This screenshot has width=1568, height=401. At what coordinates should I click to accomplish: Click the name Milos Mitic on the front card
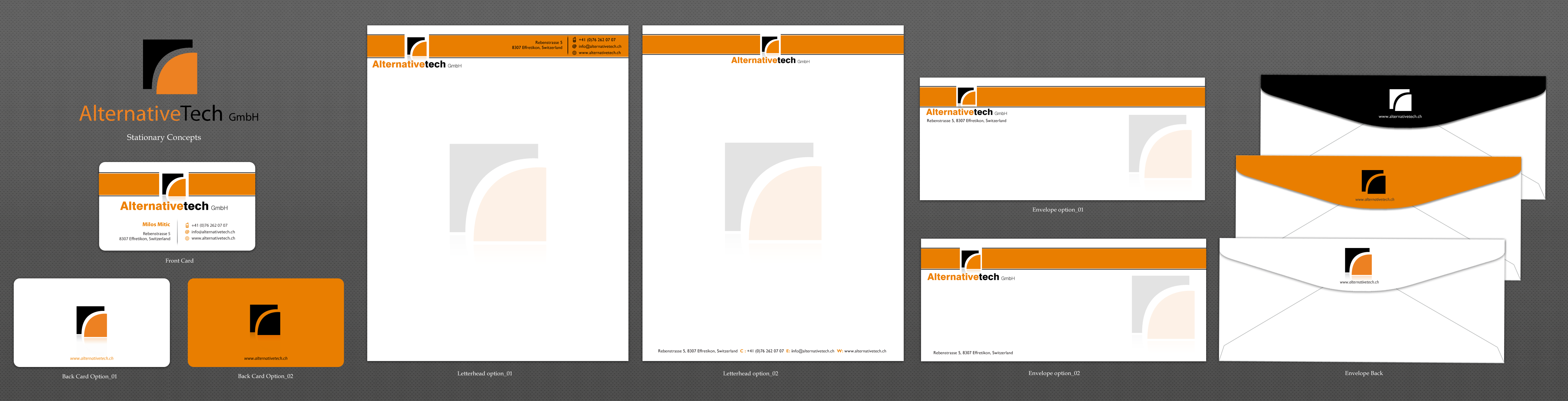point(156,225)
